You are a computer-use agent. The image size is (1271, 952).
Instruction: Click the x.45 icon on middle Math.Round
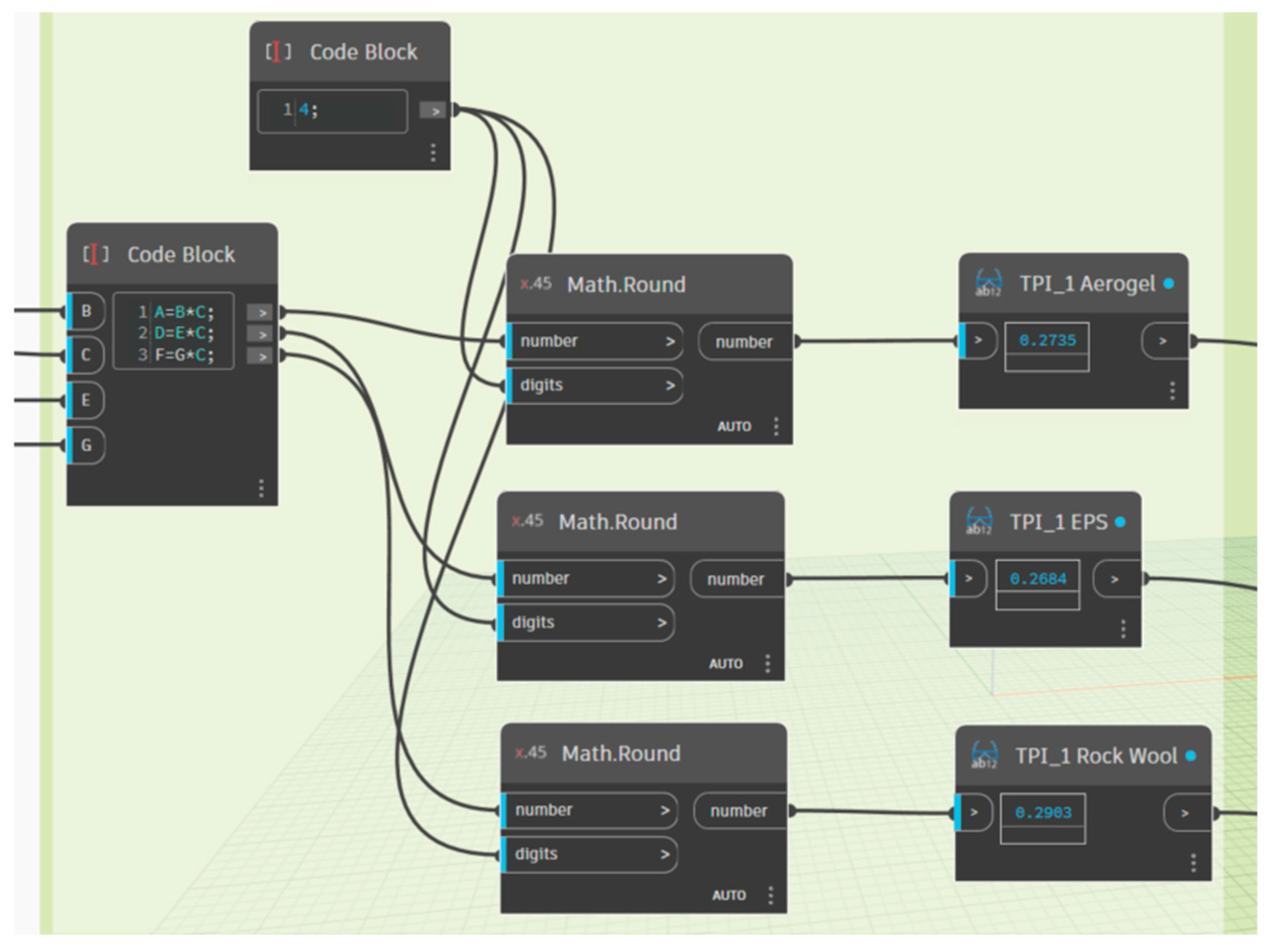[x=527, y=521]
